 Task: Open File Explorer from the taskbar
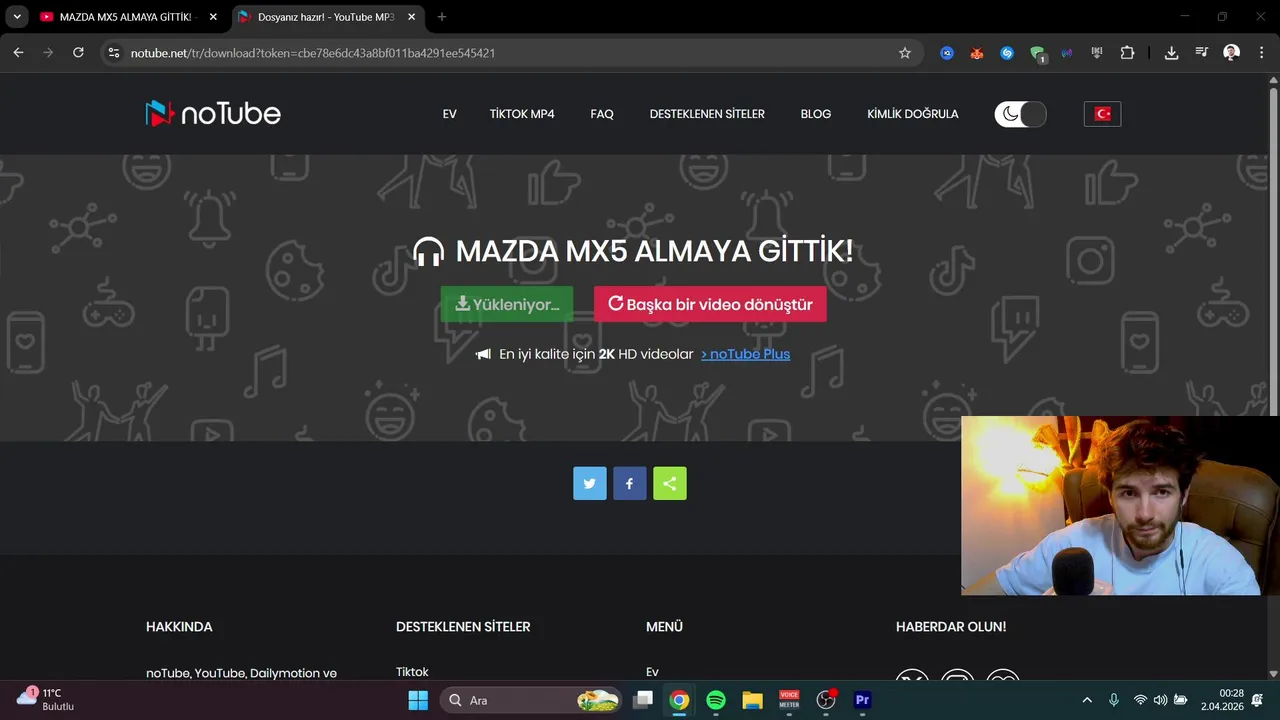pyautogui.click(x=753, y=700)
